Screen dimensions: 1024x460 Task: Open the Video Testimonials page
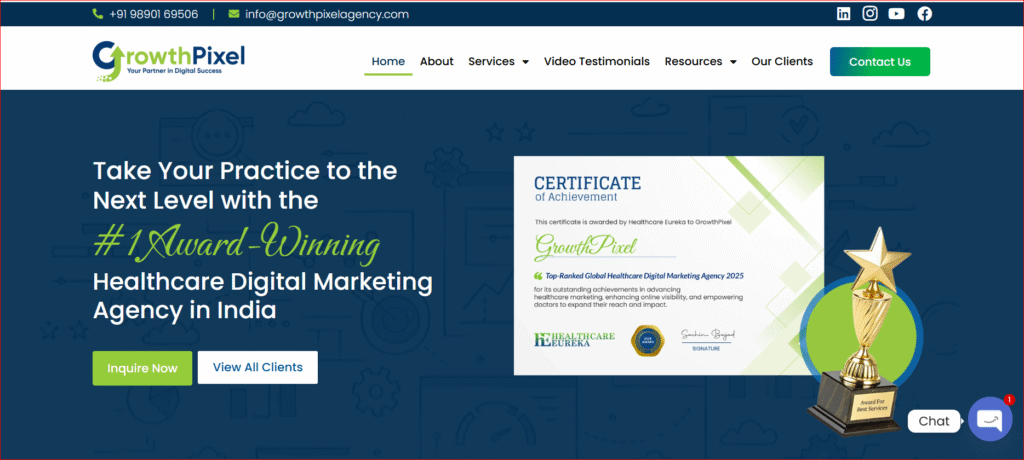596,61
